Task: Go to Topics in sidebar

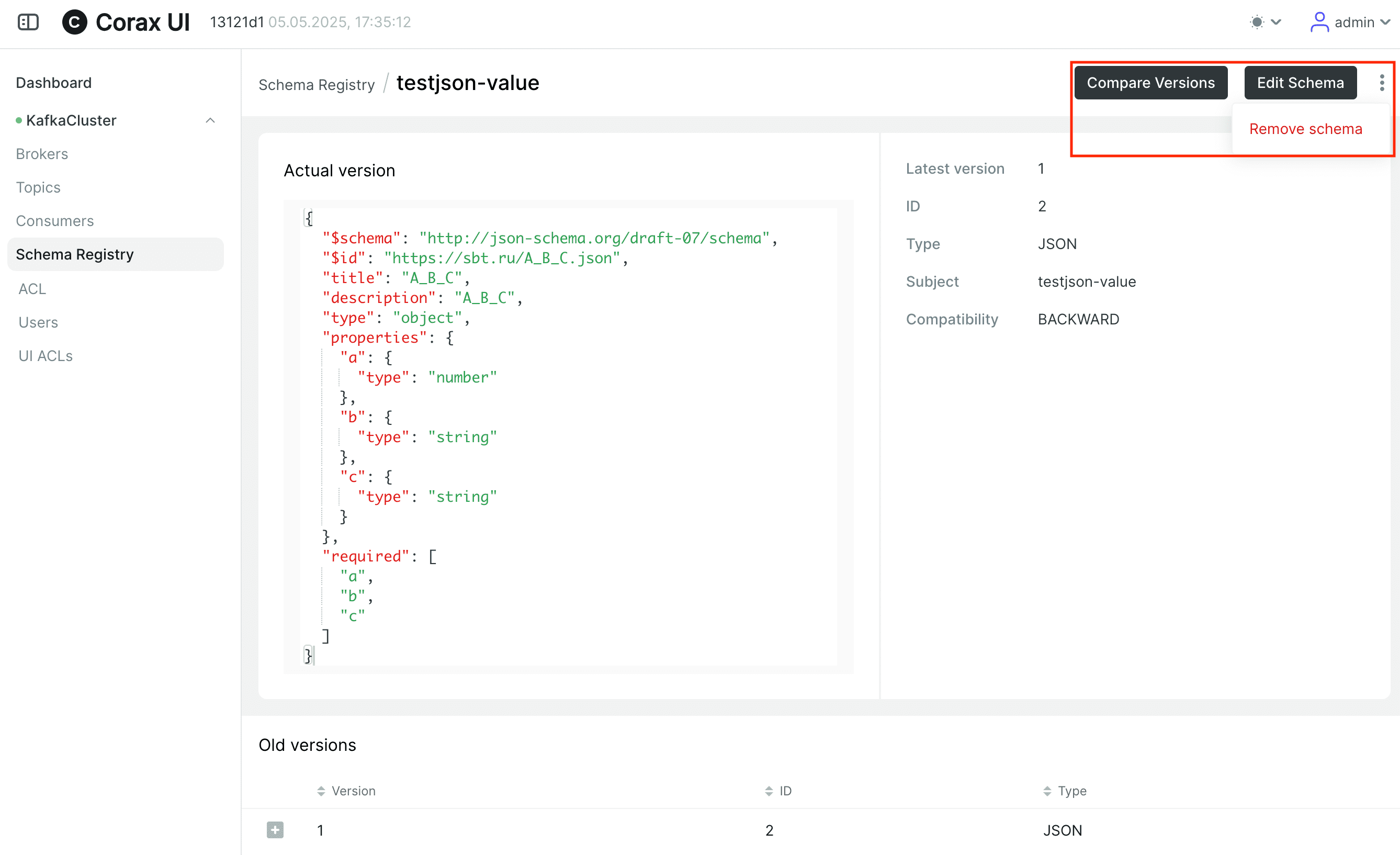Action: click(x=38, y=187)
